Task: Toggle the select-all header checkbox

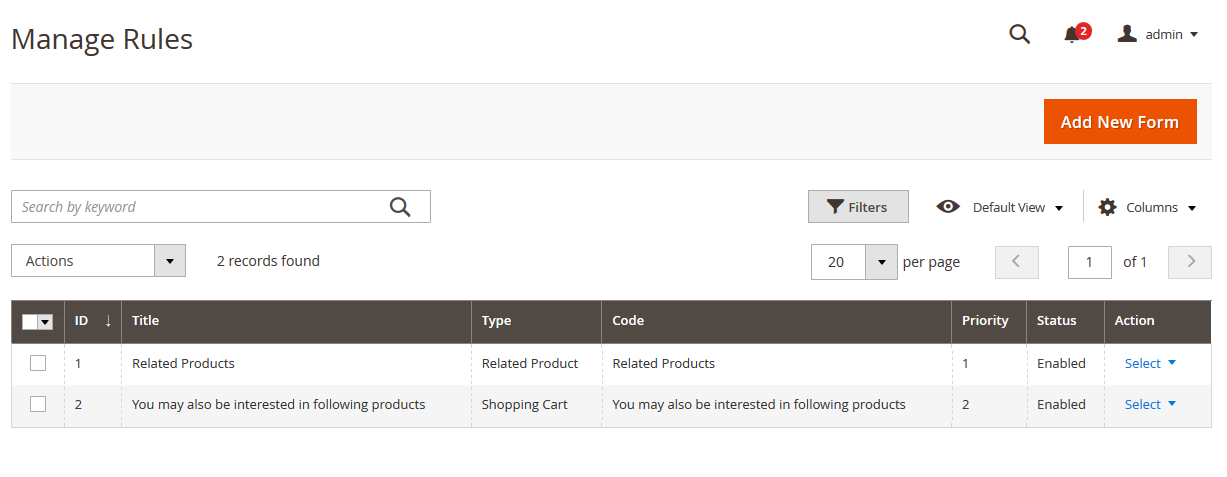Action: point(31,322)
